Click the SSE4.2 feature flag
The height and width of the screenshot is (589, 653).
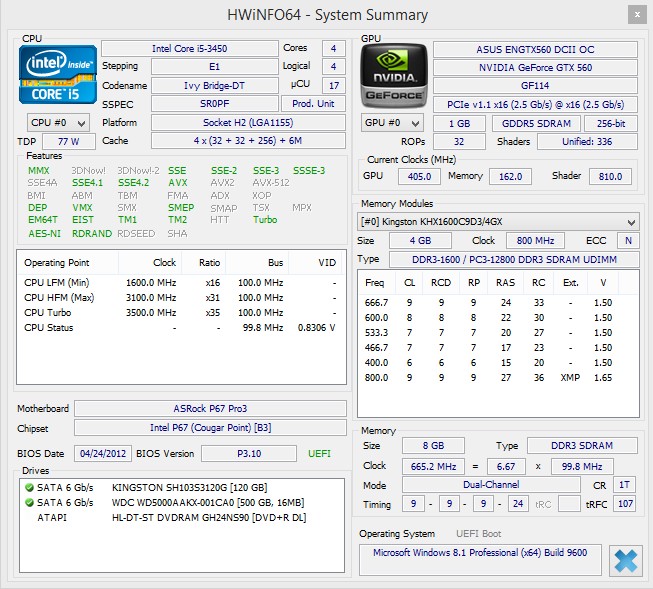pyautogui.click(x=133, y=183)
